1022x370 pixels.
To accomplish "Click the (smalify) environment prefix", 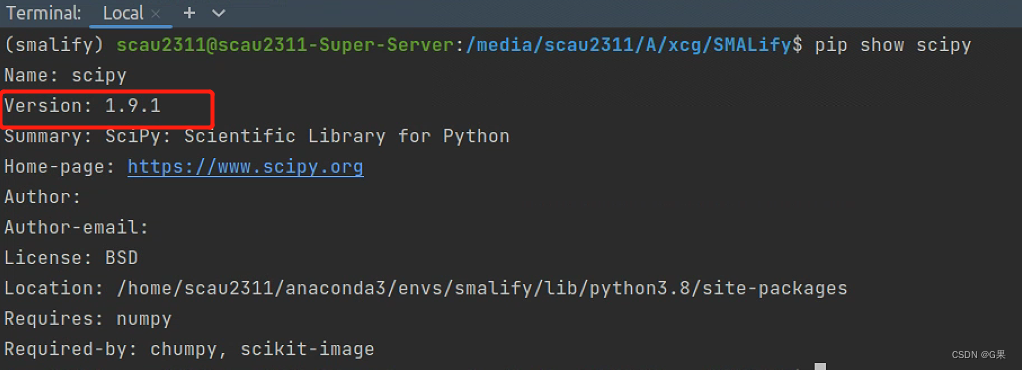I will pyautogui.click(x=54, y=46).
